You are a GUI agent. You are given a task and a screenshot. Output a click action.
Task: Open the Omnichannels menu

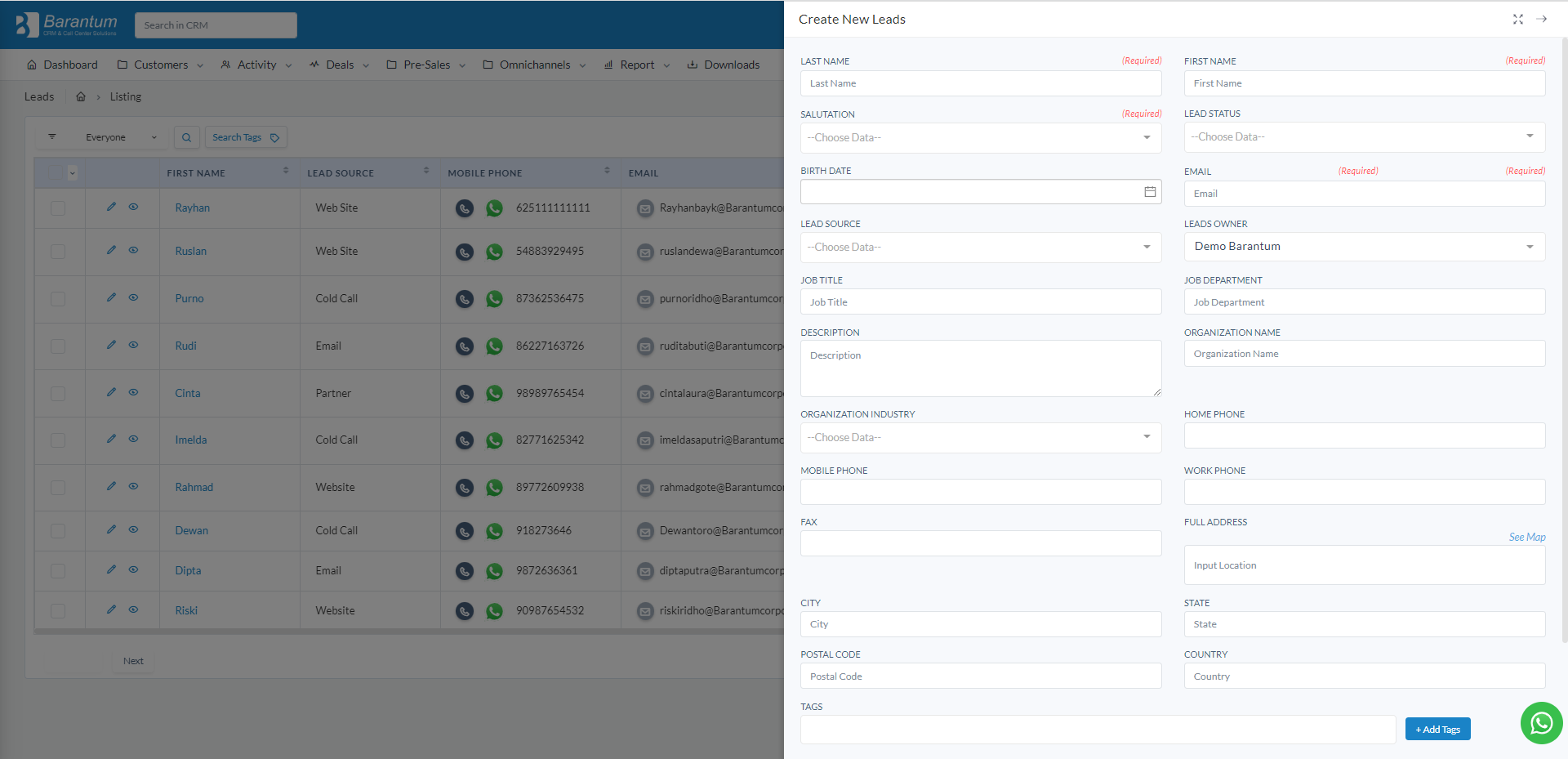click(535, 65)
